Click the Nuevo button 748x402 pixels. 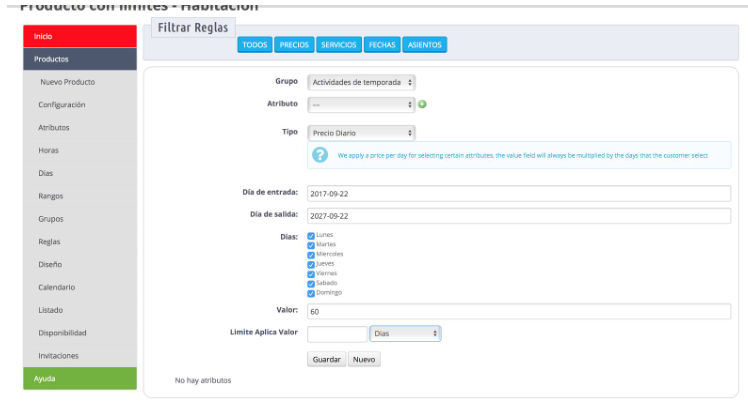point(364,359)
